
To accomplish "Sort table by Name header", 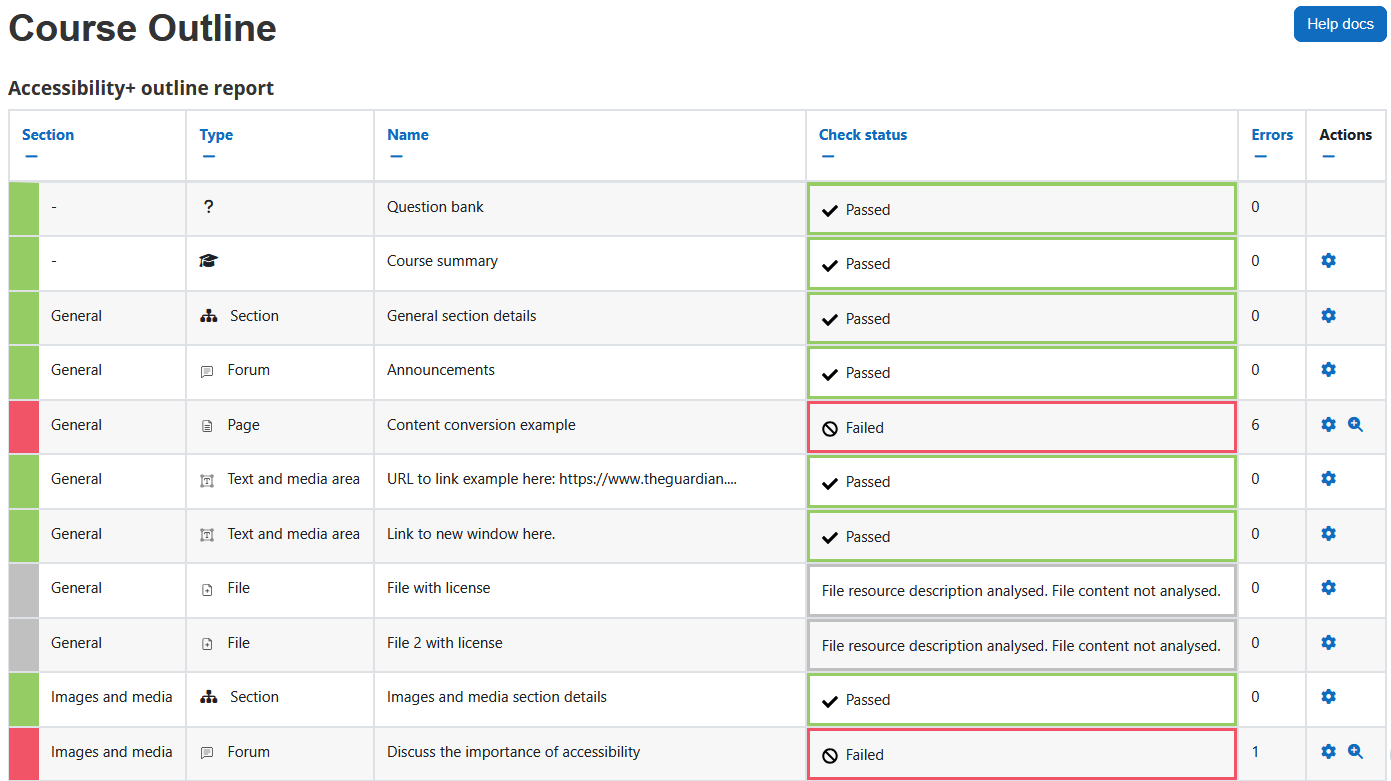I will [408, 135].
